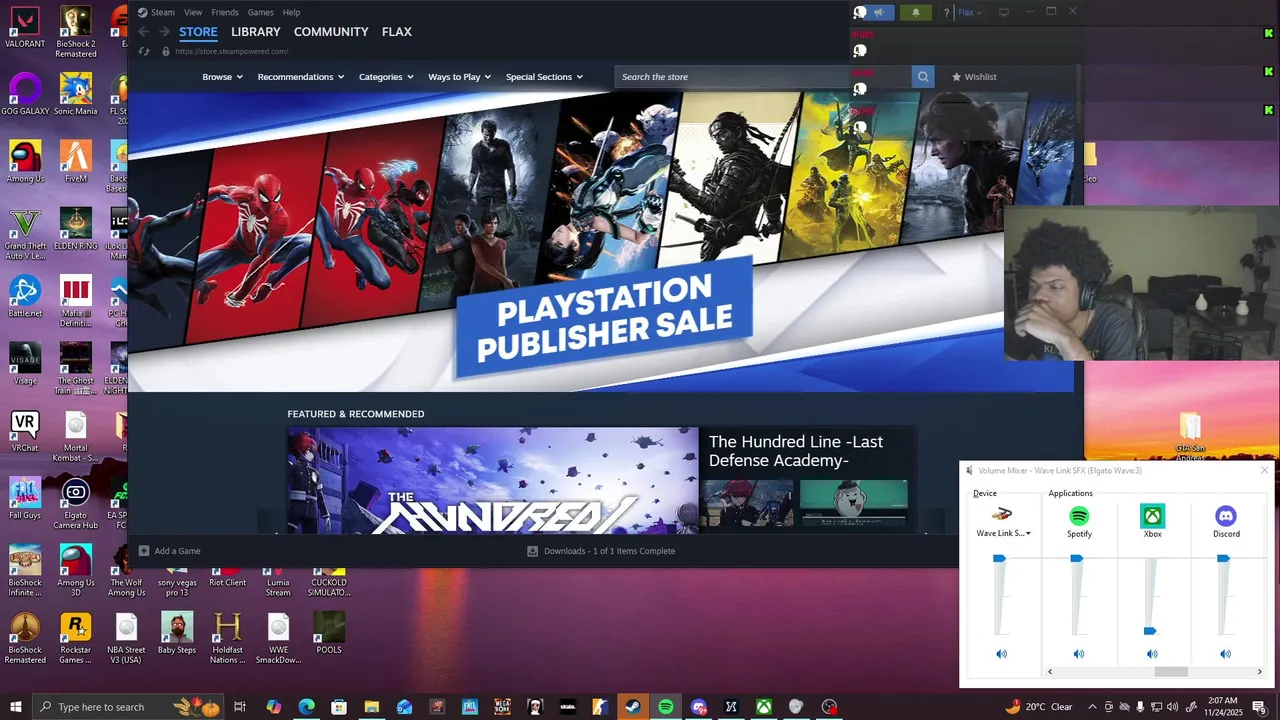Click Add a Game button
Screen dimensions: 1280x720
click(170, 551)
